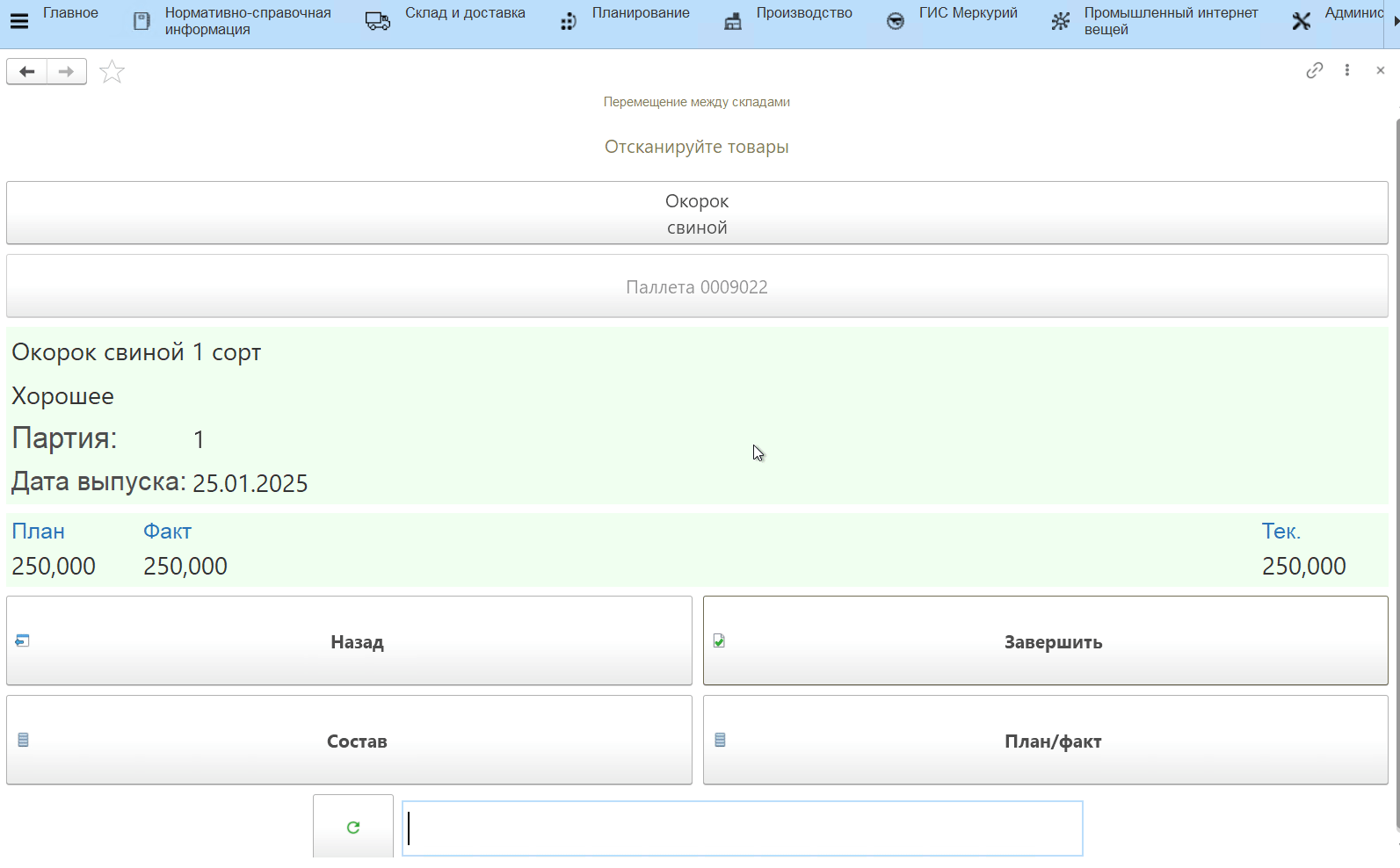The height and width of the screenshot is (868, 1400).
Task: Open the Главное menu section
Action: click(x=70, y=13)
